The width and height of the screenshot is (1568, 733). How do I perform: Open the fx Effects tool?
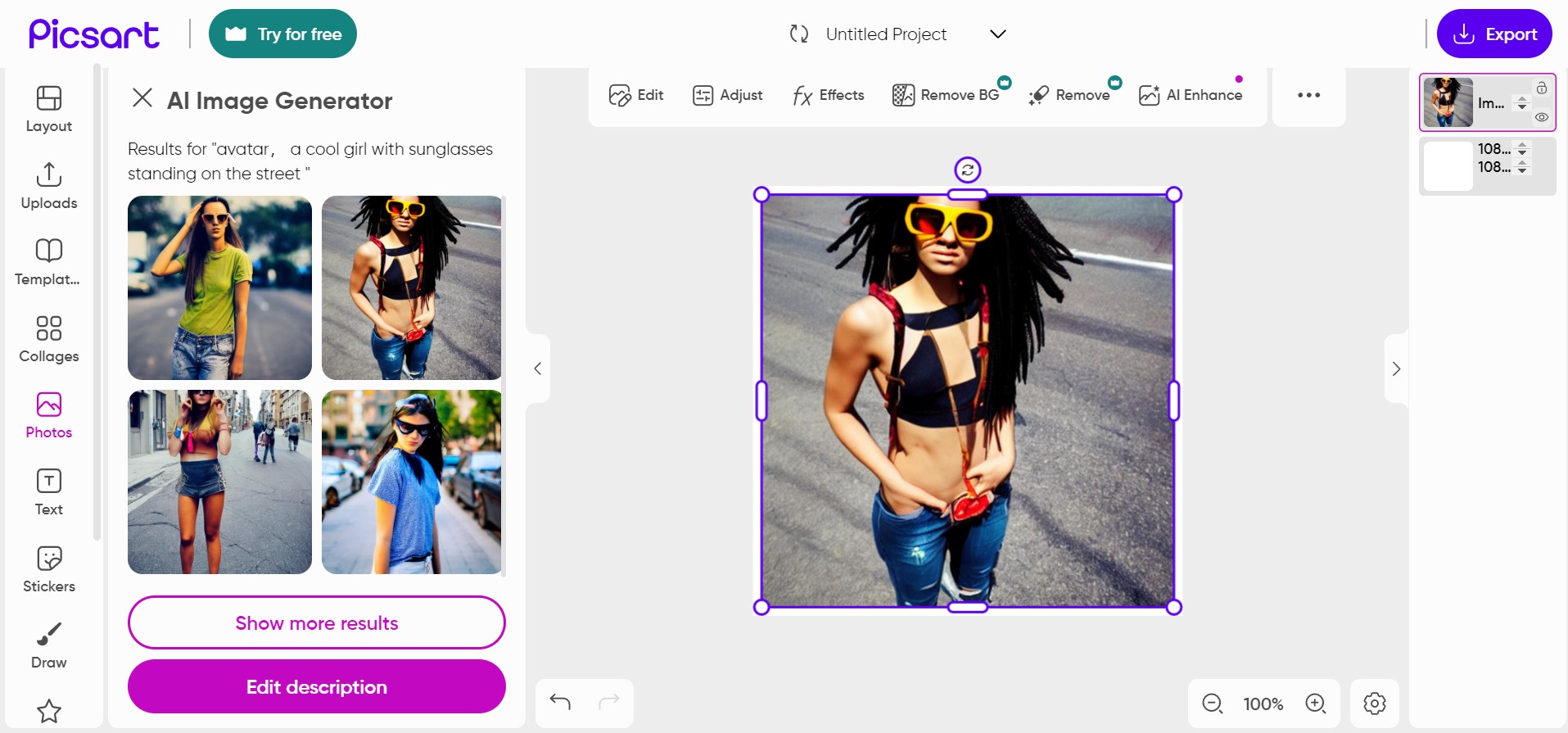click(828, 95)
